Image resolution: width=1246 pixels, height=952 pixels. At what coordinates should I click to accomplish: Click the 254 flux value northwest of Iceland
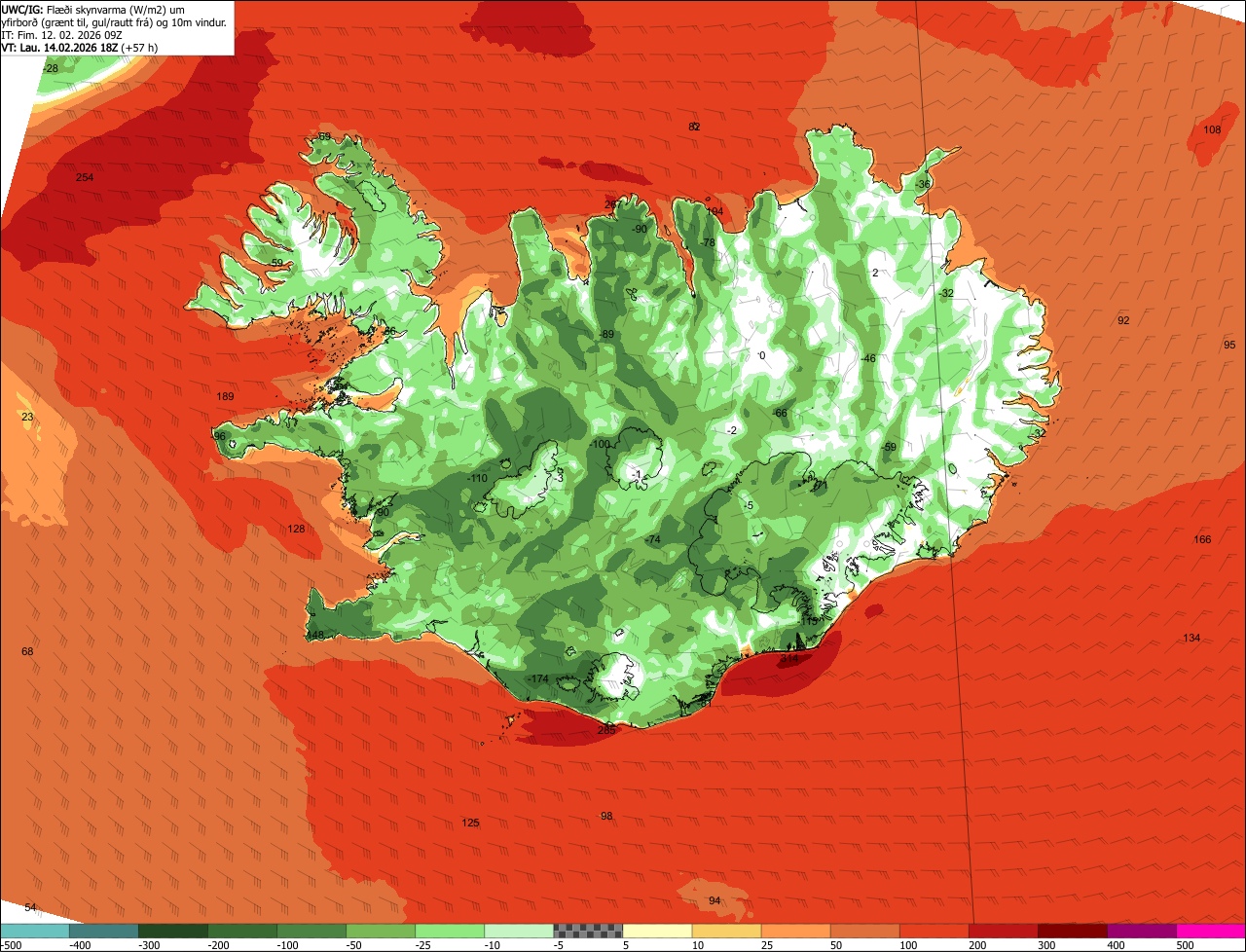pos(85,177)
